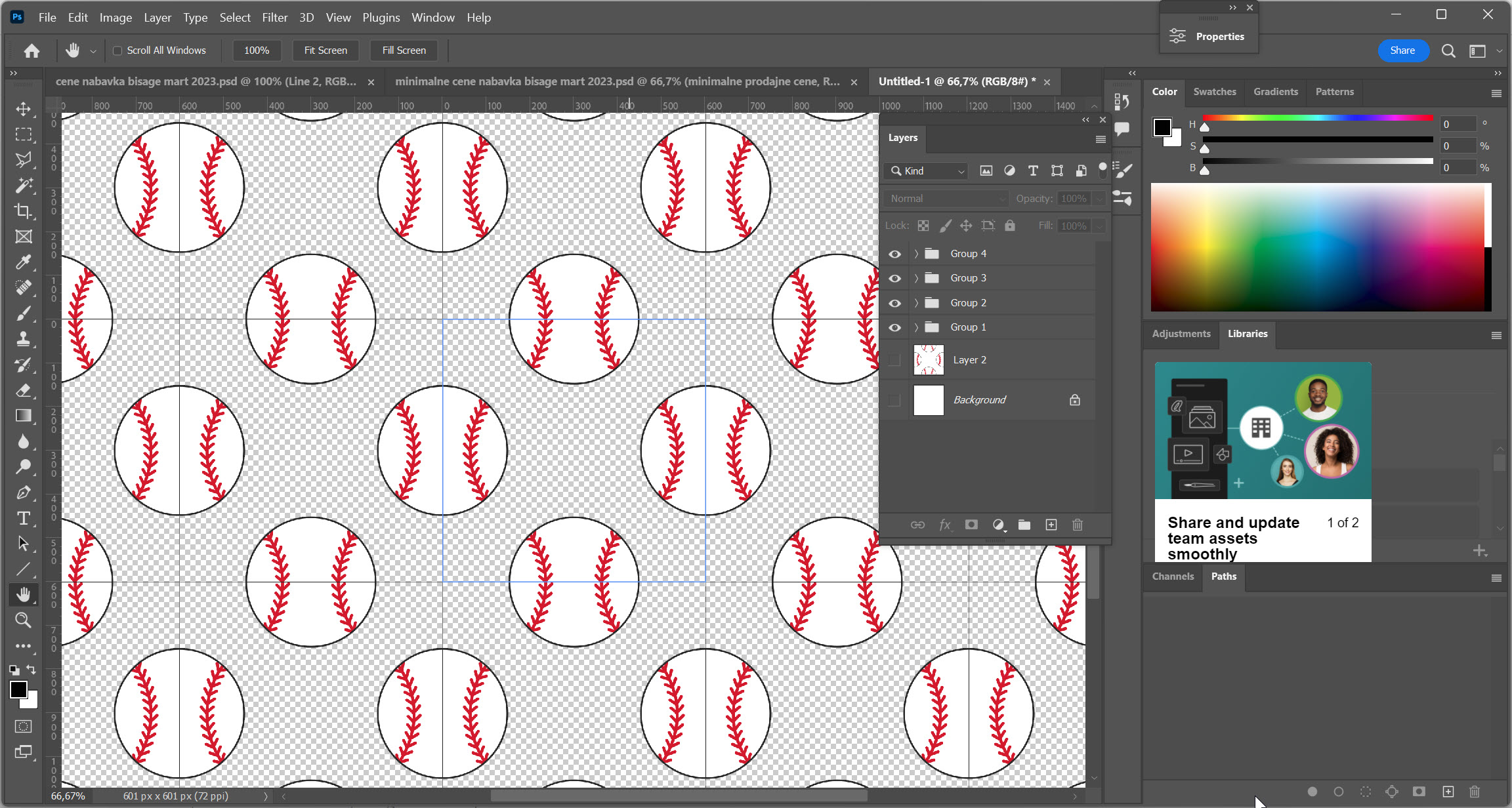Hide the Group 4 layer group
1512x808 pixels.
(x=894, y=253)
